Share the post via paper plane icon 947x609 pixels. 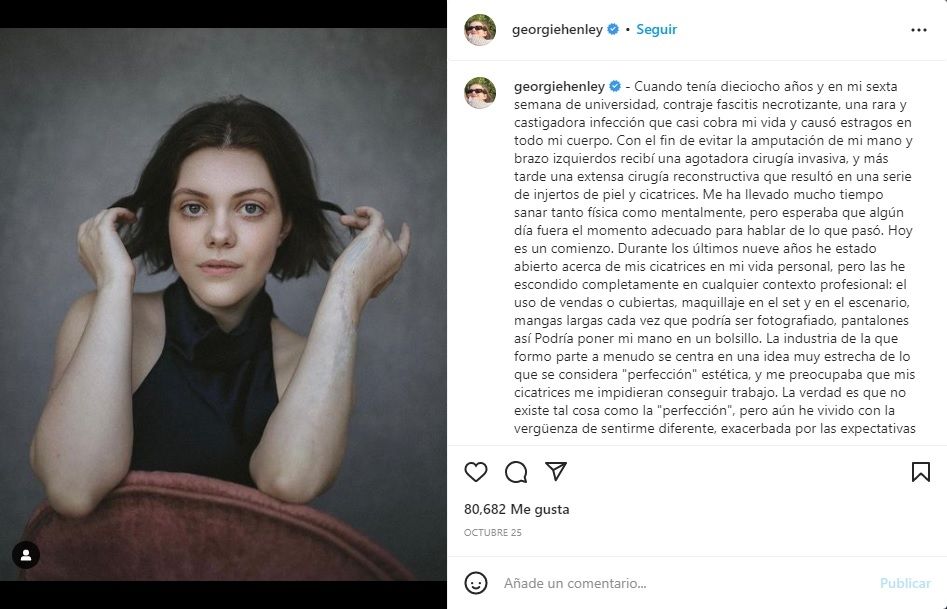coord(556,471)
